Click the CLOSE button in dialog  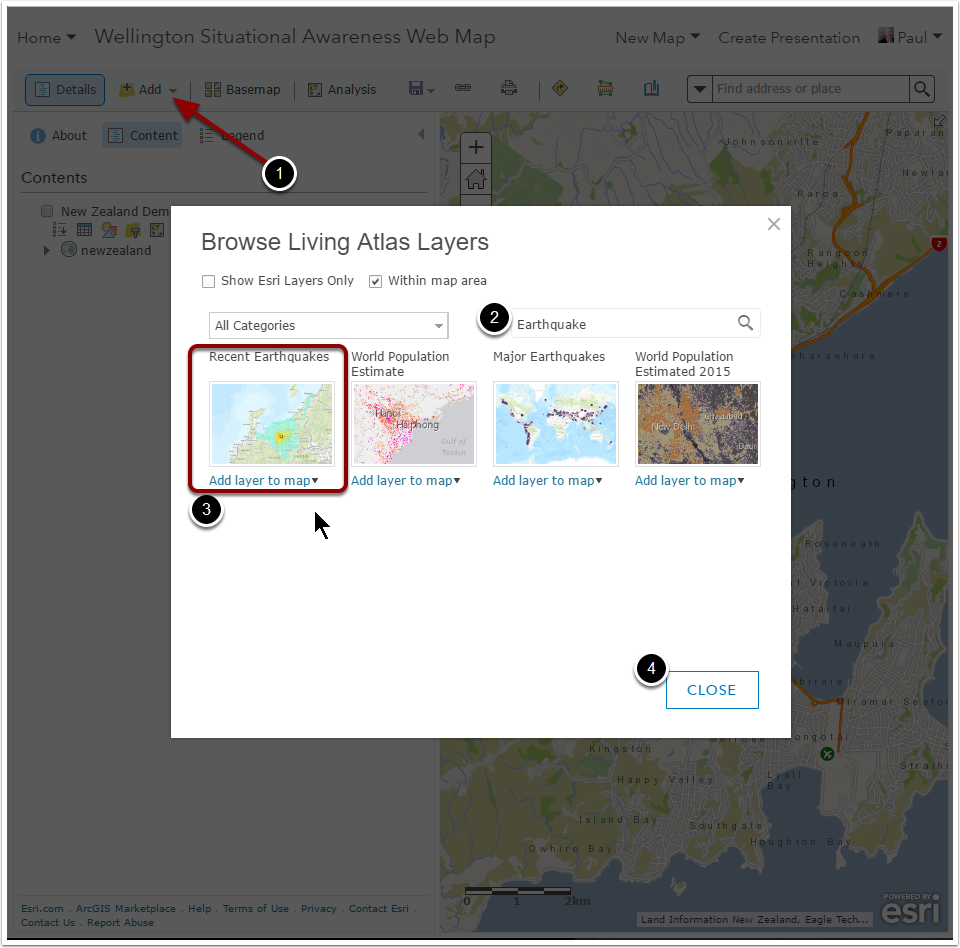(712, 690)
